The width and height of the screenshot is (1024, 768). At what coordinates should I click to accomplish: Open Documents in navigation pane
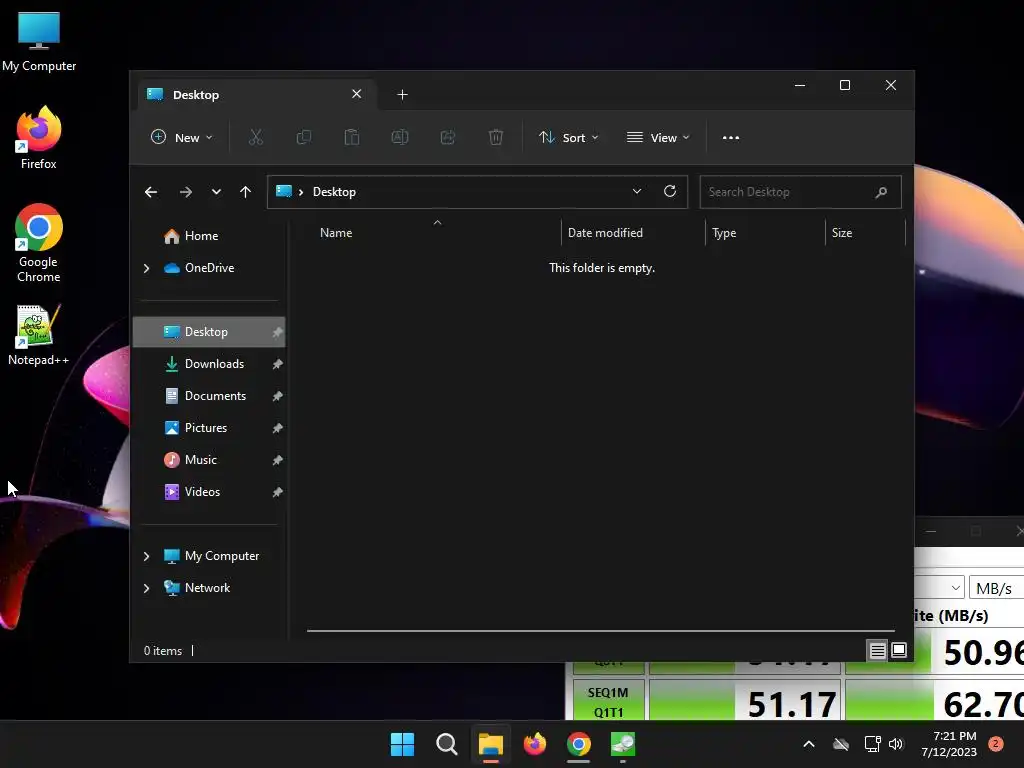click(x=209, y=396)
